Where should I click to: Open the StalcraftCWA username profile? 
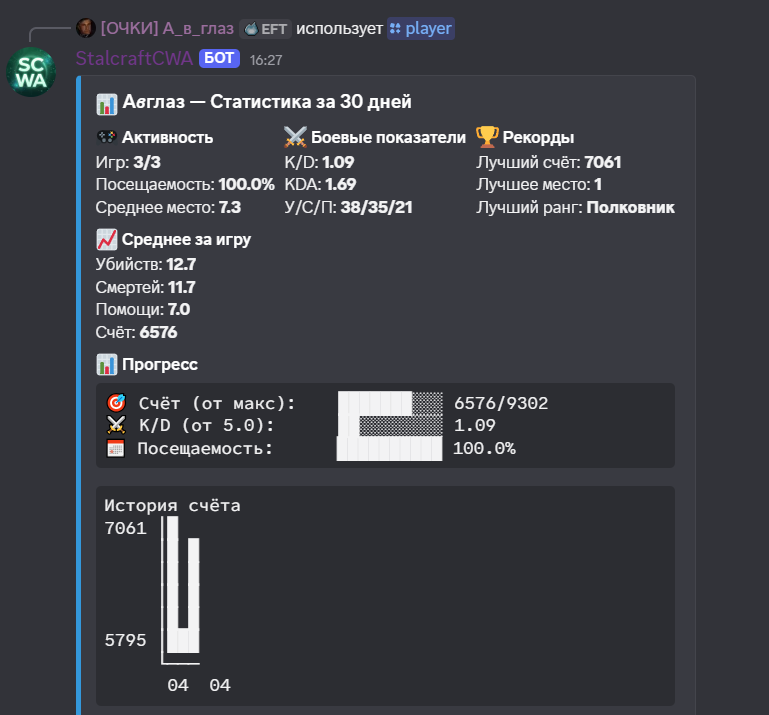tap(134, 58)
